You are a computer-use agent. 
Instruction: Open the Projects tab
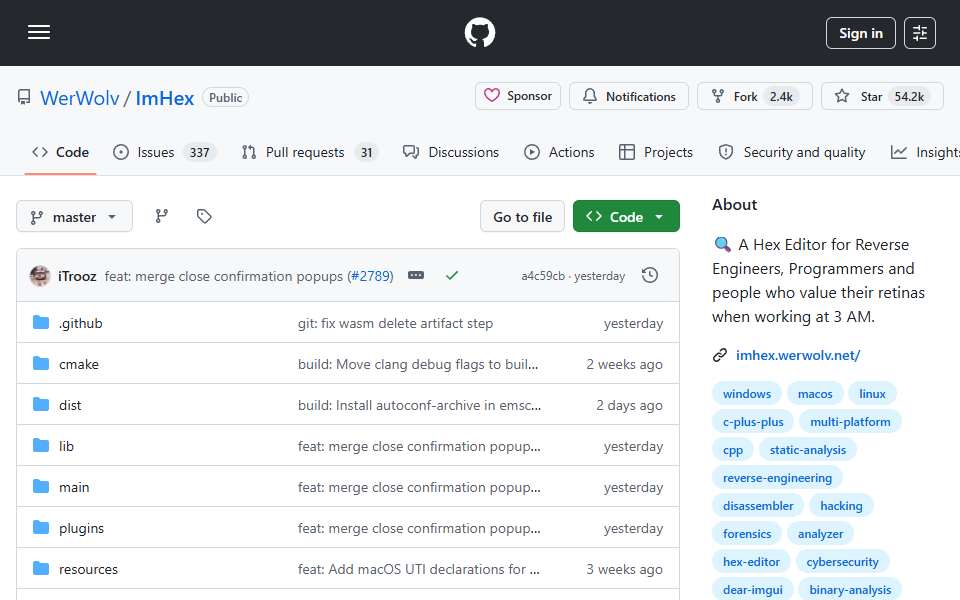tap(656, 152)
